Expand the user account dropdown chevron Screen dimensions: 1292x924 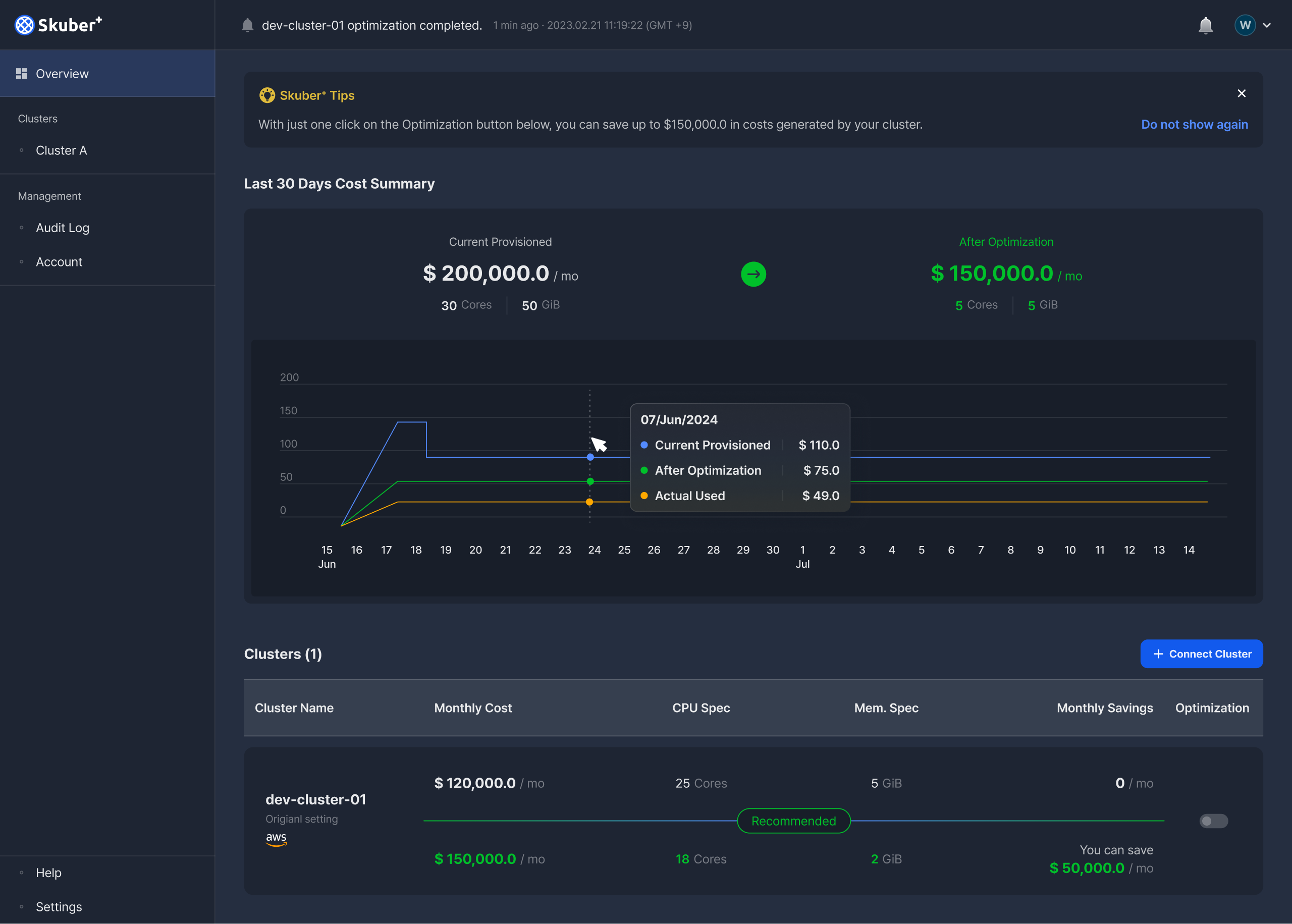click(1267, 25)
